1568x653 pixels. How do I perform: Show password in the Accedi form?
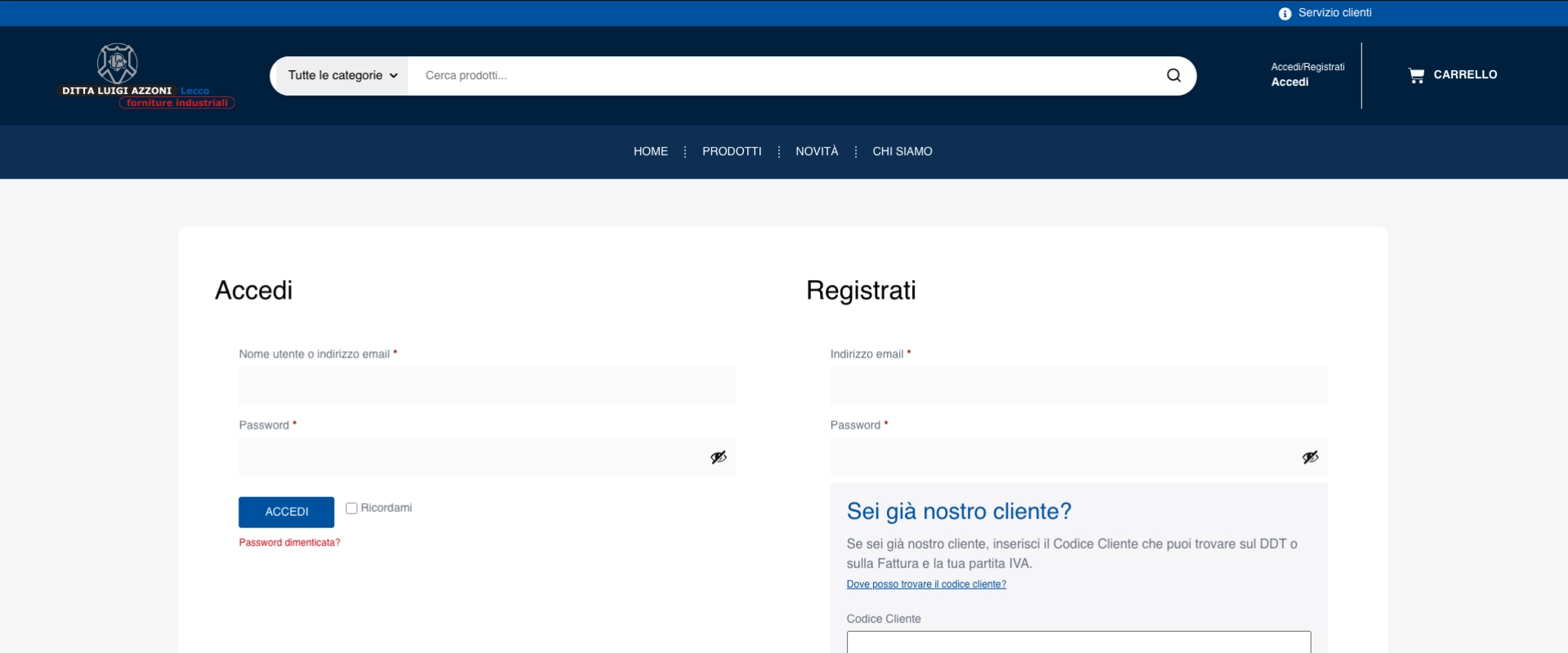click(718, 457)
